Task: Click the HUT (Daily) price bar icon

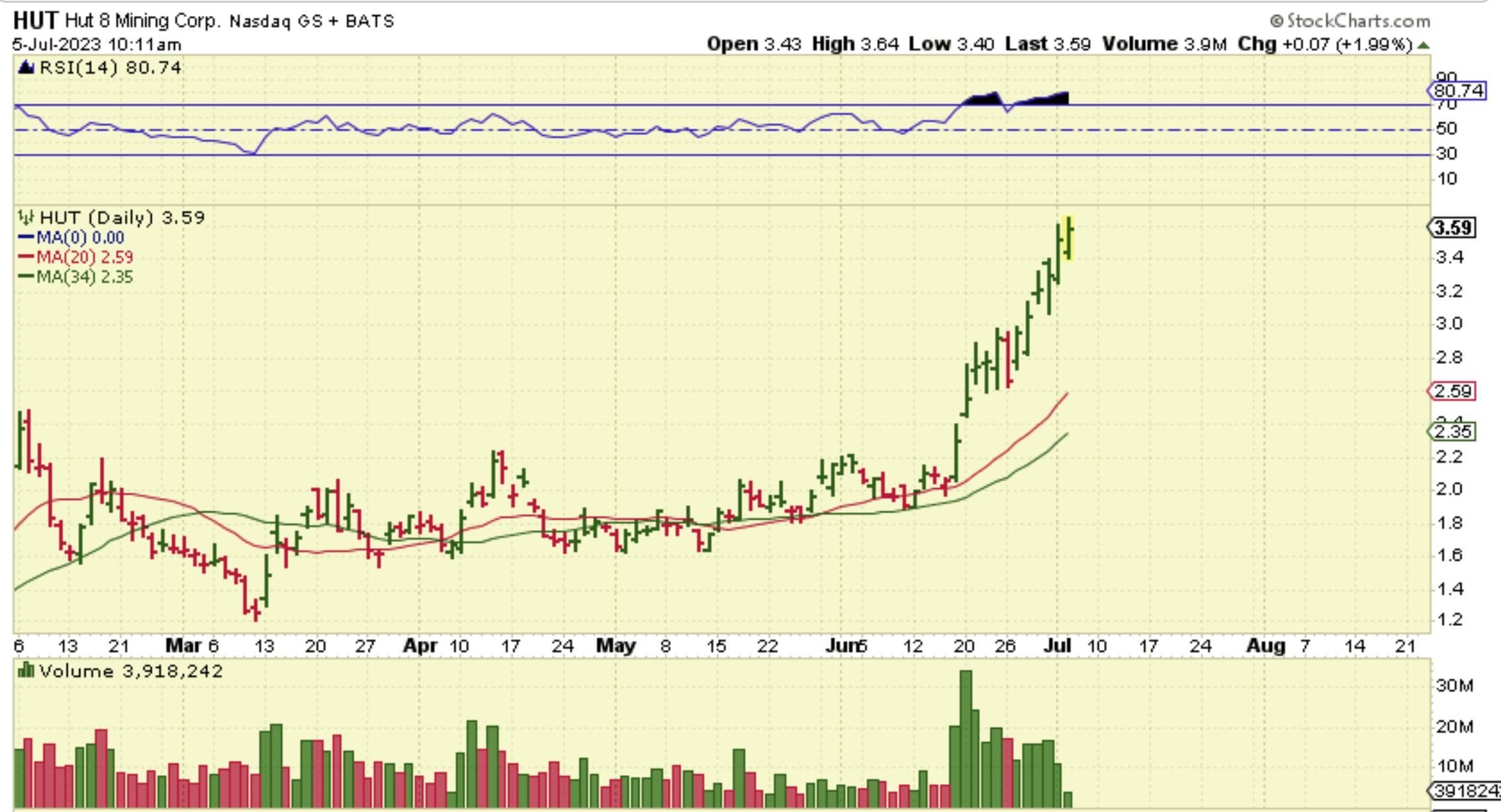Action: pyautogui.click(x=26, y=217)
